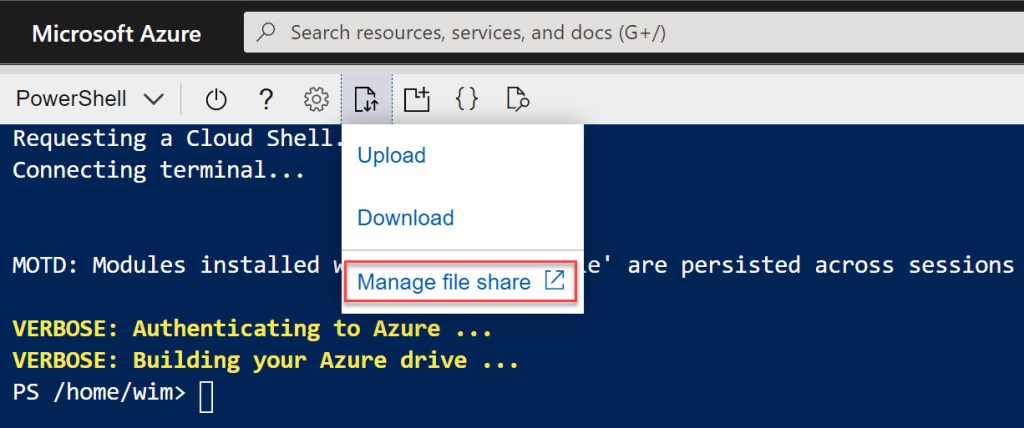Click the 'PS /home/wim>' prompt text
This screenshot has width=1024, height=428.
click(99, 393)
